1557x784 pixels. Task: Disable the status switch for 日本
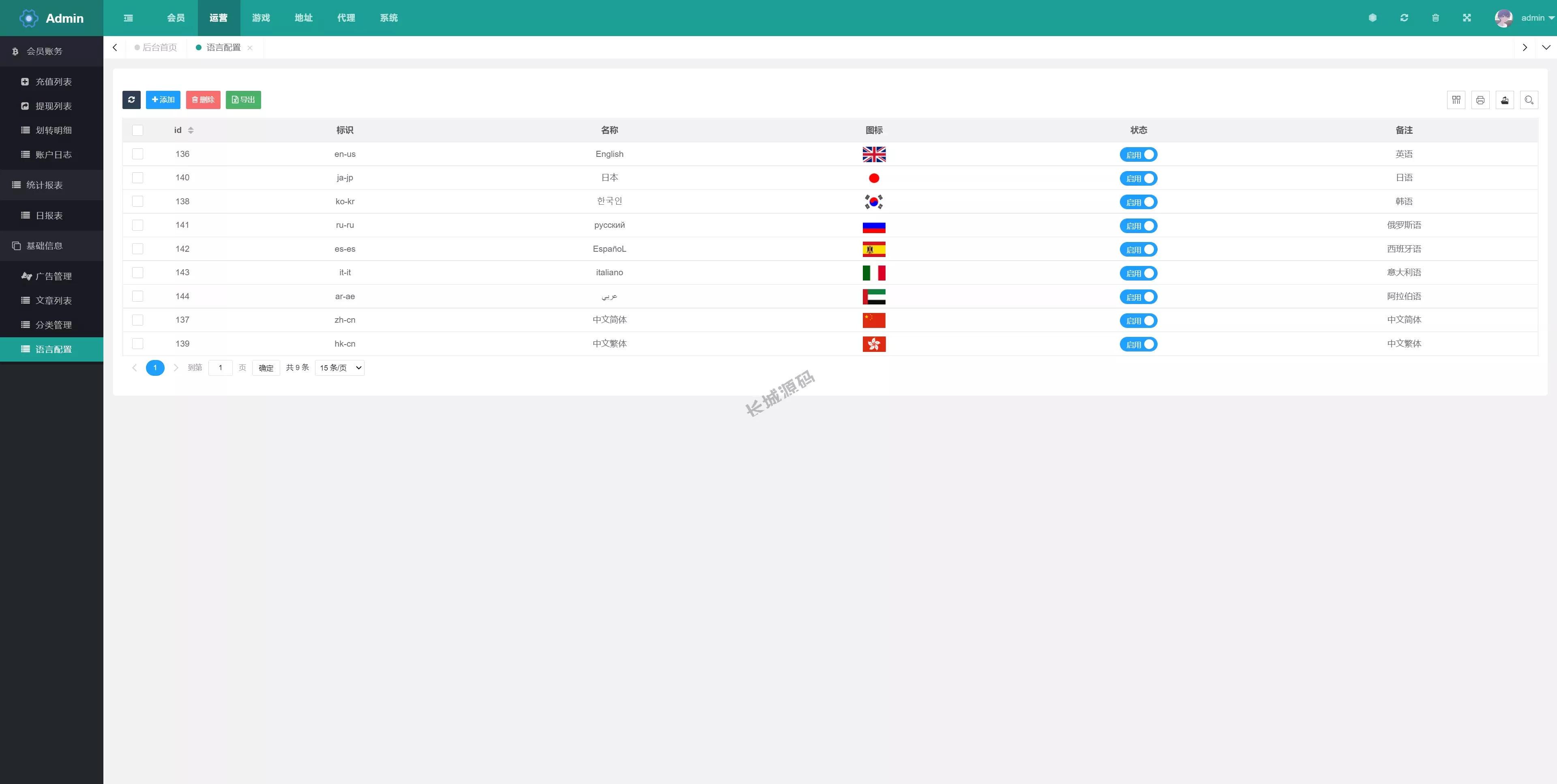[x=1138, y=178]
